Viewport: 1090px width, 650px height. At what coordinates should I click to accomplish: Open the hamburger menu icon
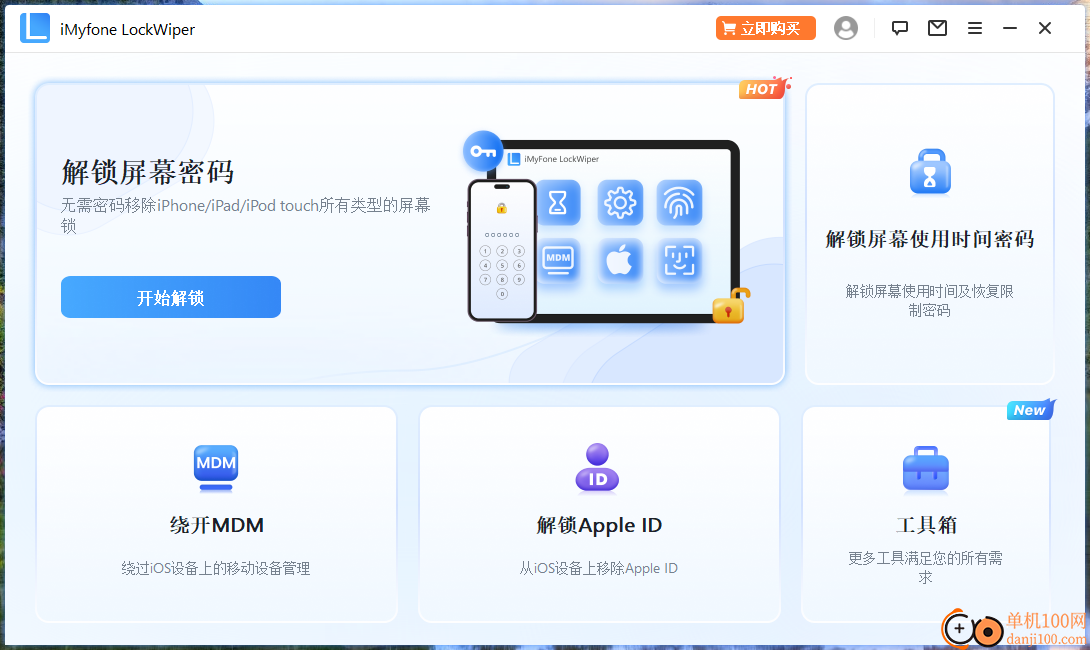tap(975, 29)
